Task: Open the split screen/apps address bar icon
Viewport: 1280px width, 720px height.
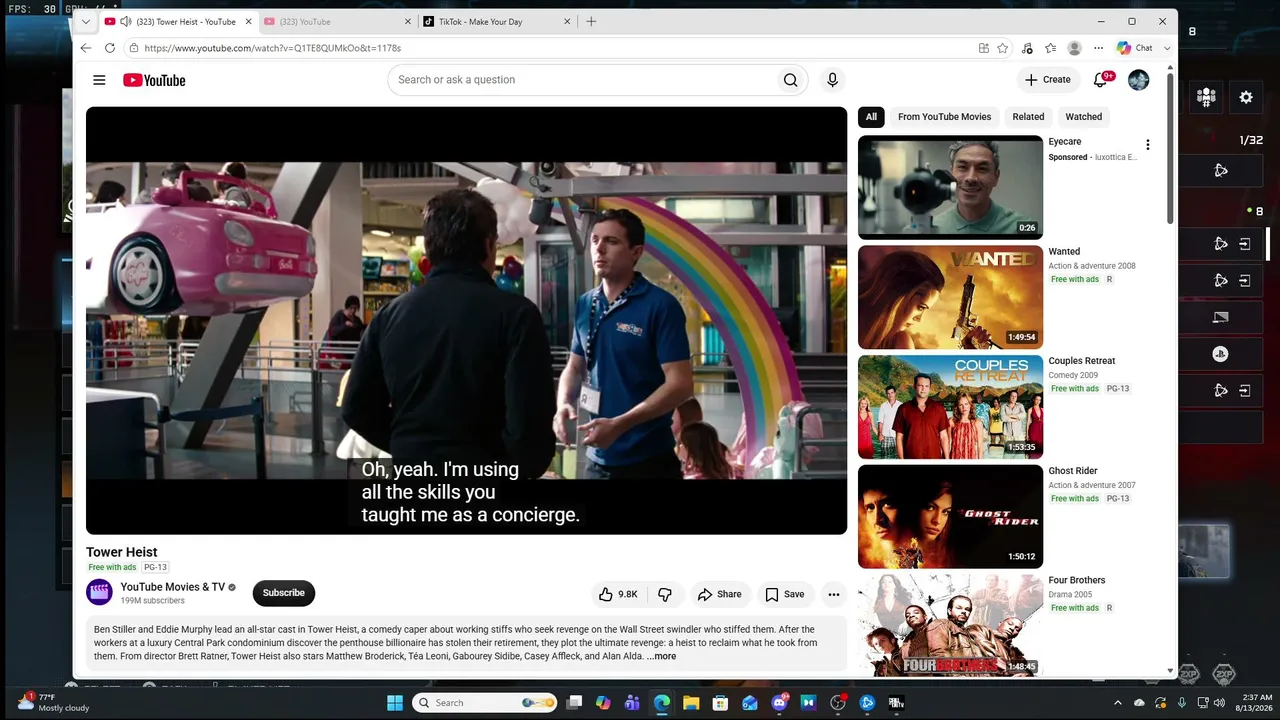Action: tap(984, 48)
